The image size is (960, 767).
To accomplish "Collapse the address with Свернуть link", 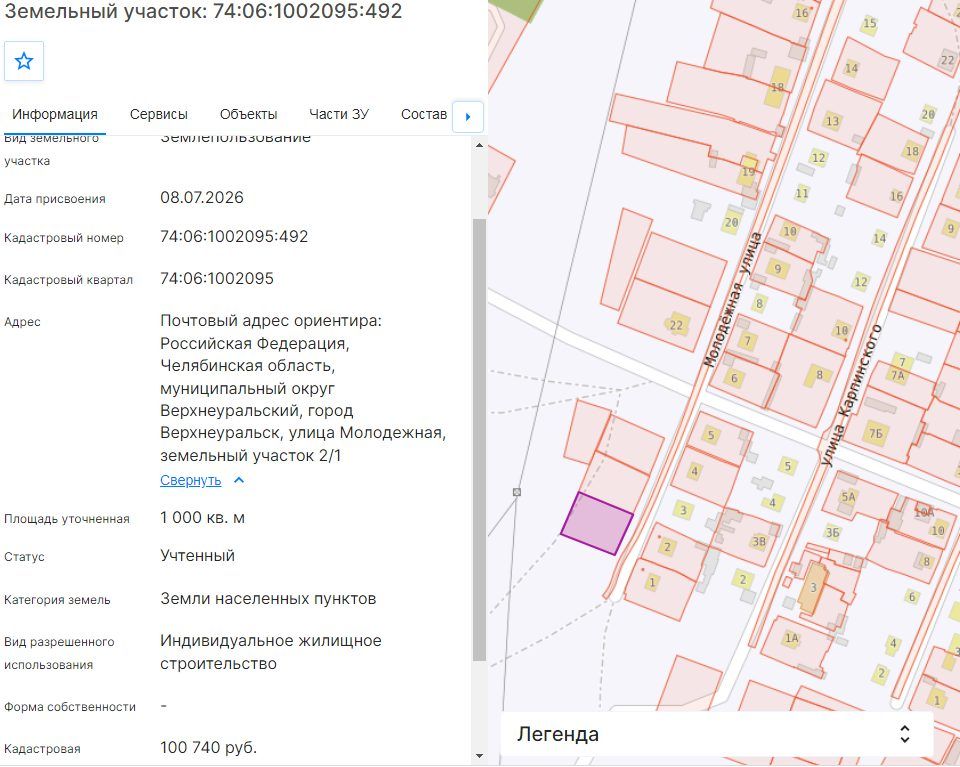I will click(x=190, y=481).
